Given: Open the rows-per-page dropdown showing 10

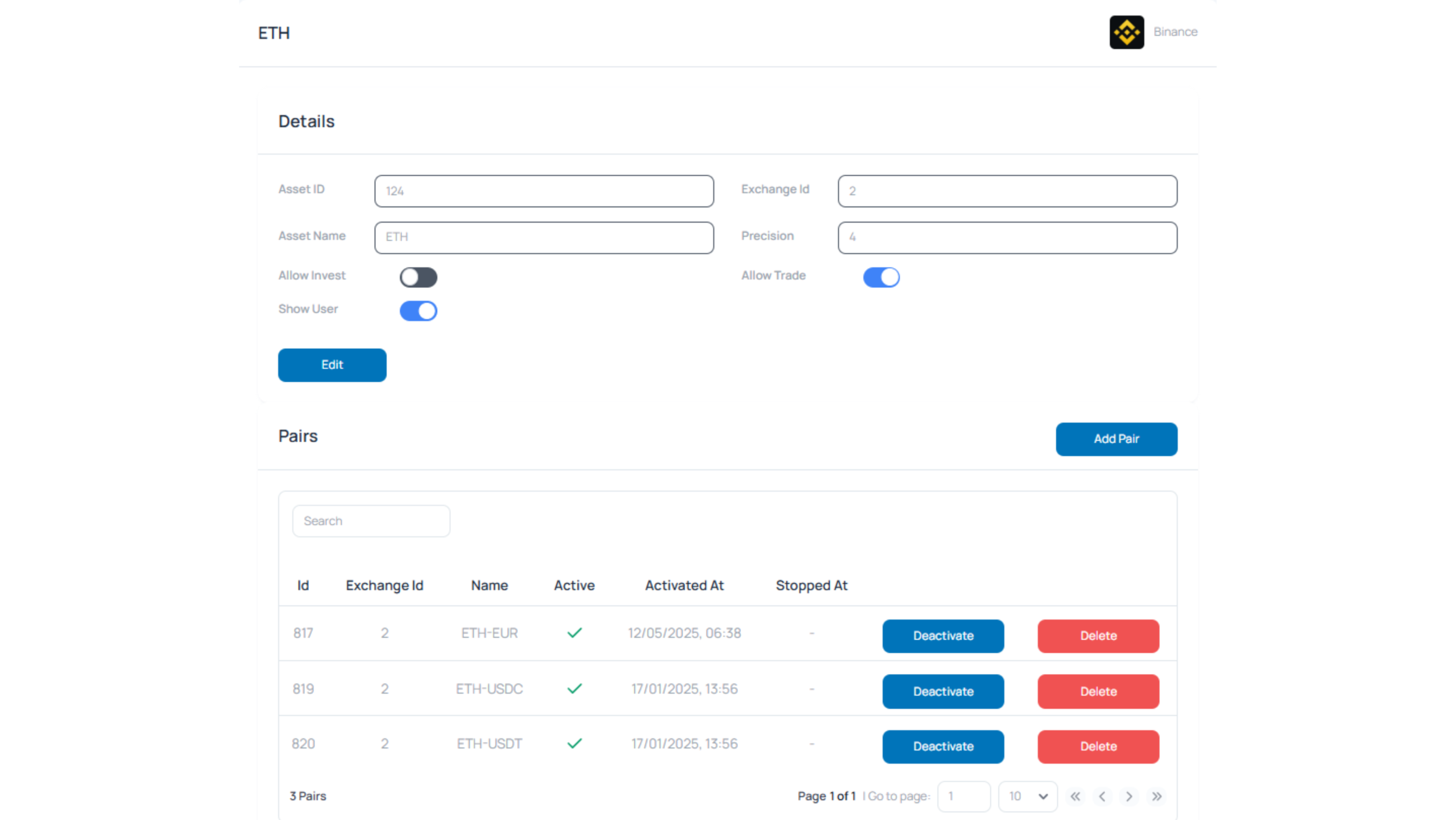Looking at the screenshot, I should [x=1027, y=796].
